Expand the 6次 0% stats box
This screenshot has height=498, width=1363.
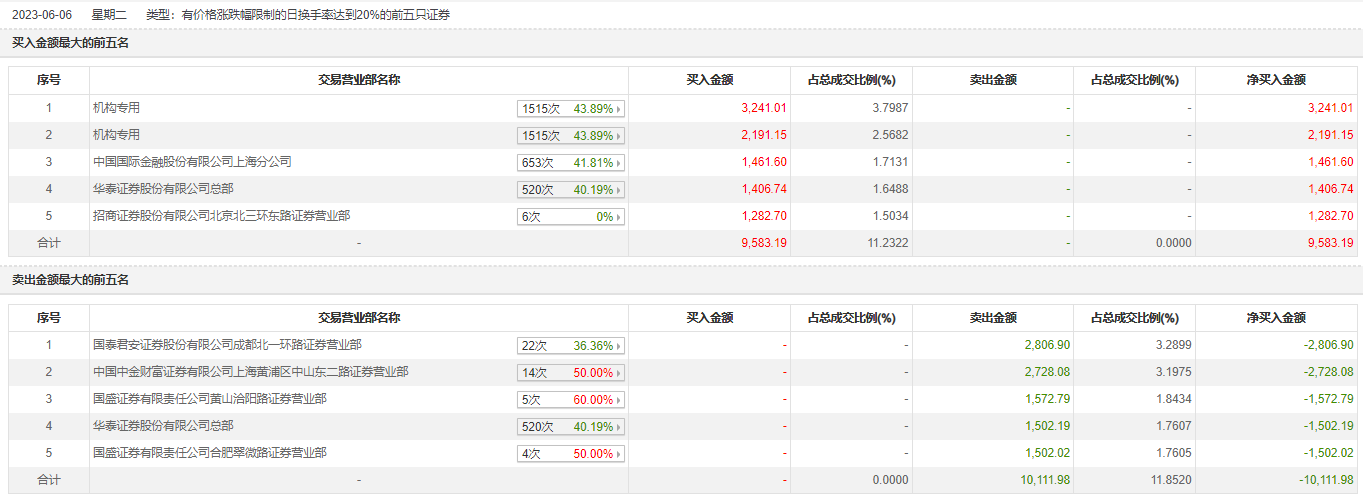[571, 217]
